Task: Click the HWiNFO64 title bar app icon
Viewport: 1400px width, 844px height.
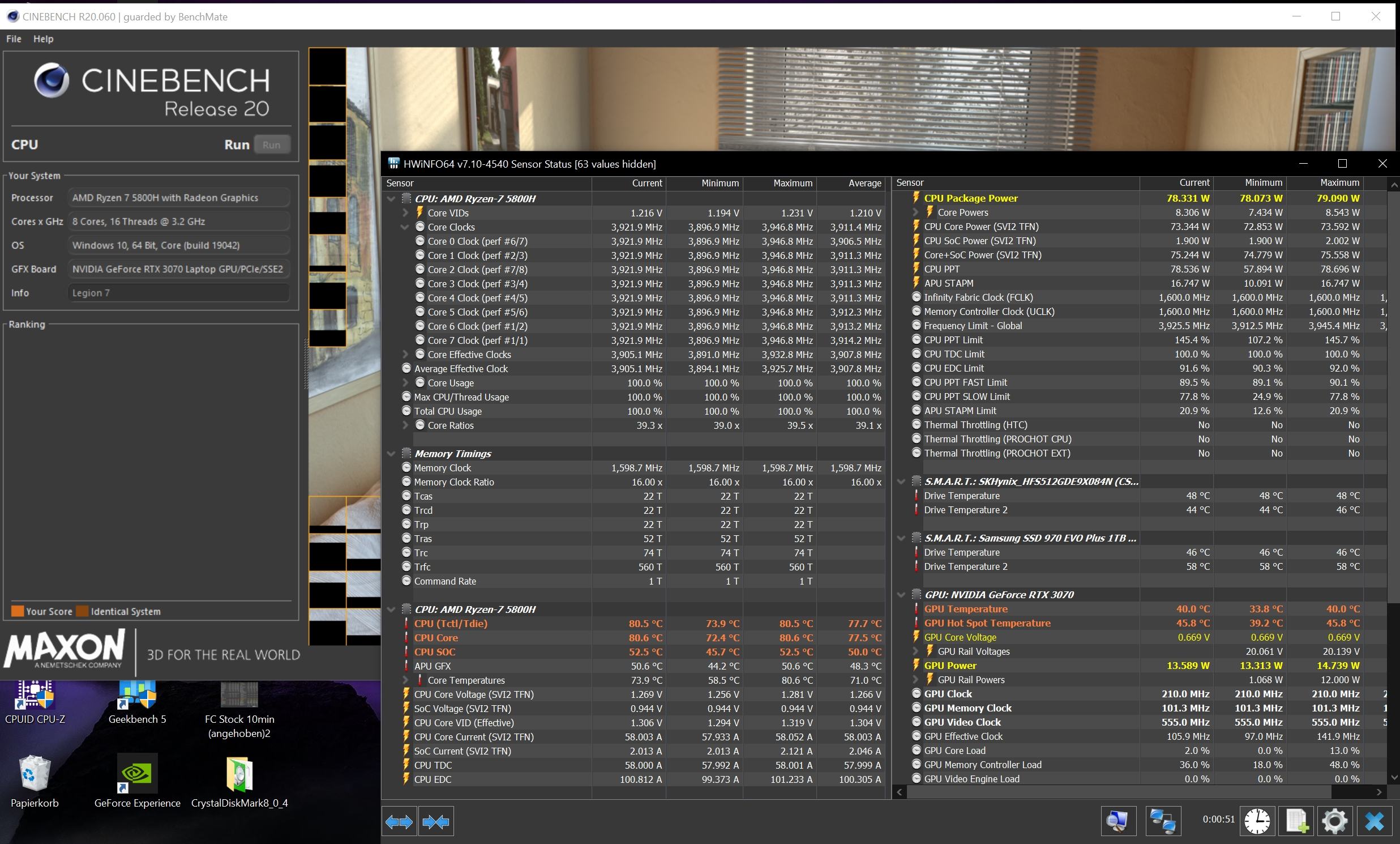Action: pos(393,164)
